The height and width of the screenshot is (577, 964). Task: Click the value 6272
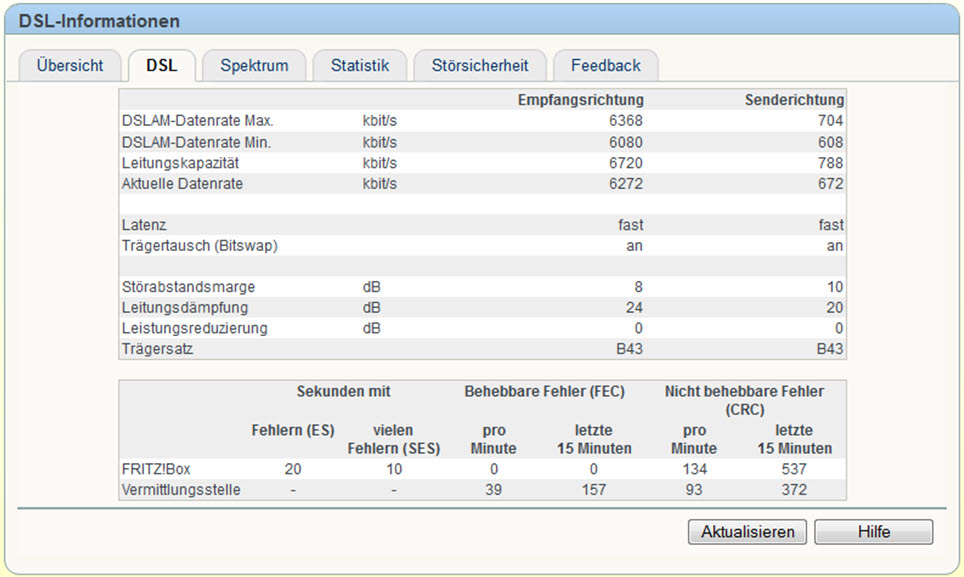coord(626,183)
